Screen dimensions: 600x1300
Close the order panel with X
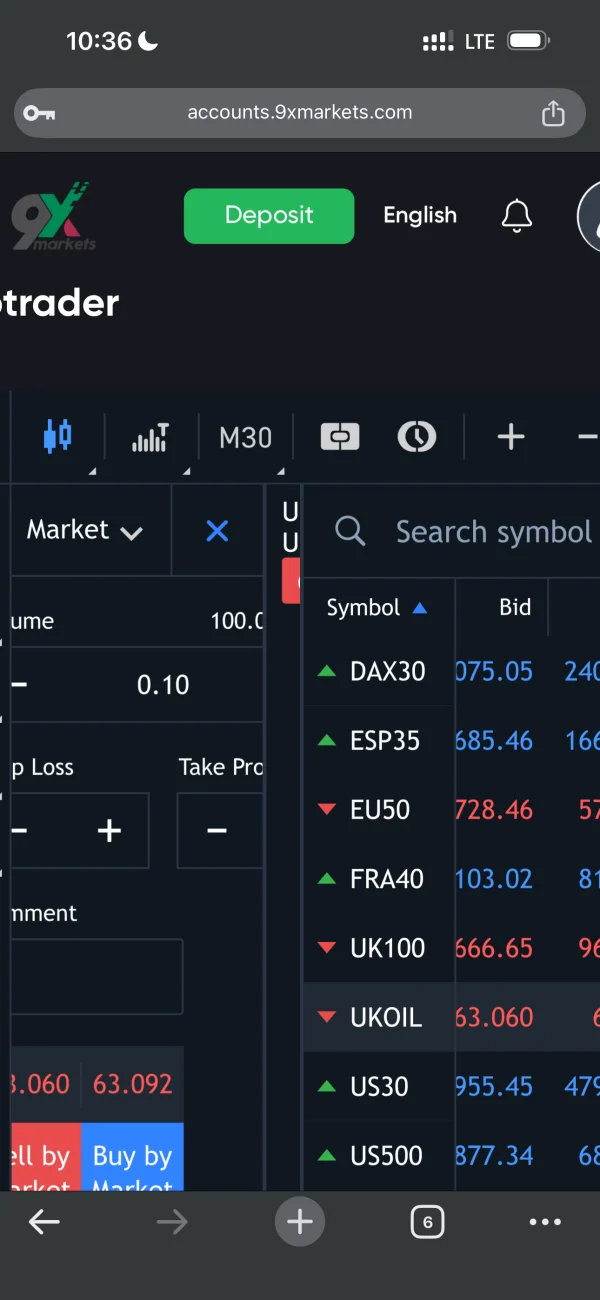tap(217, 530)
